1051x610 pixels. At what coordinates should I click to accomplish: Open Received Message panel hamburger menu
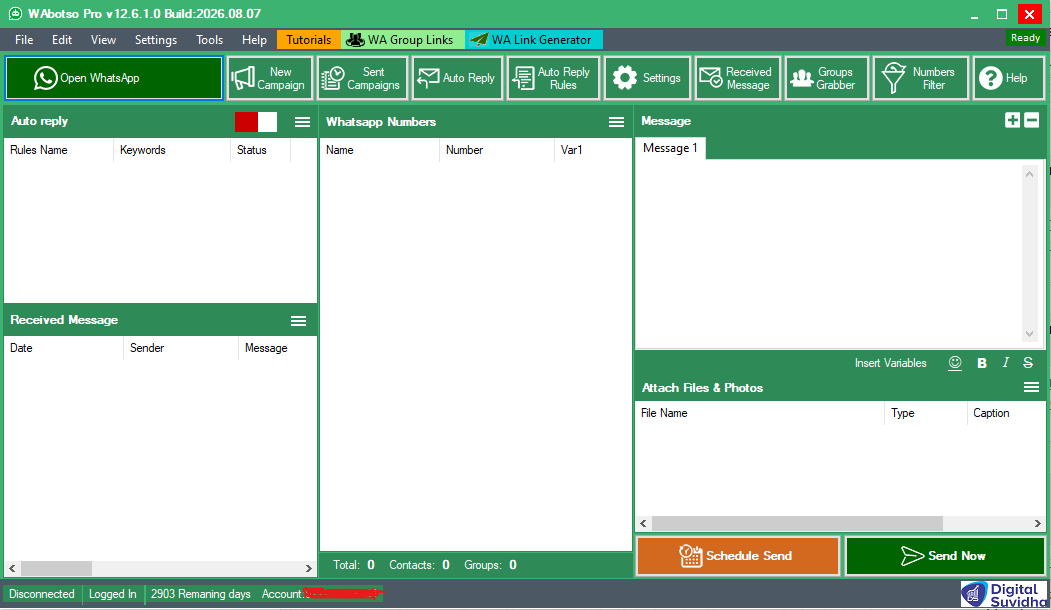[298, 321]
